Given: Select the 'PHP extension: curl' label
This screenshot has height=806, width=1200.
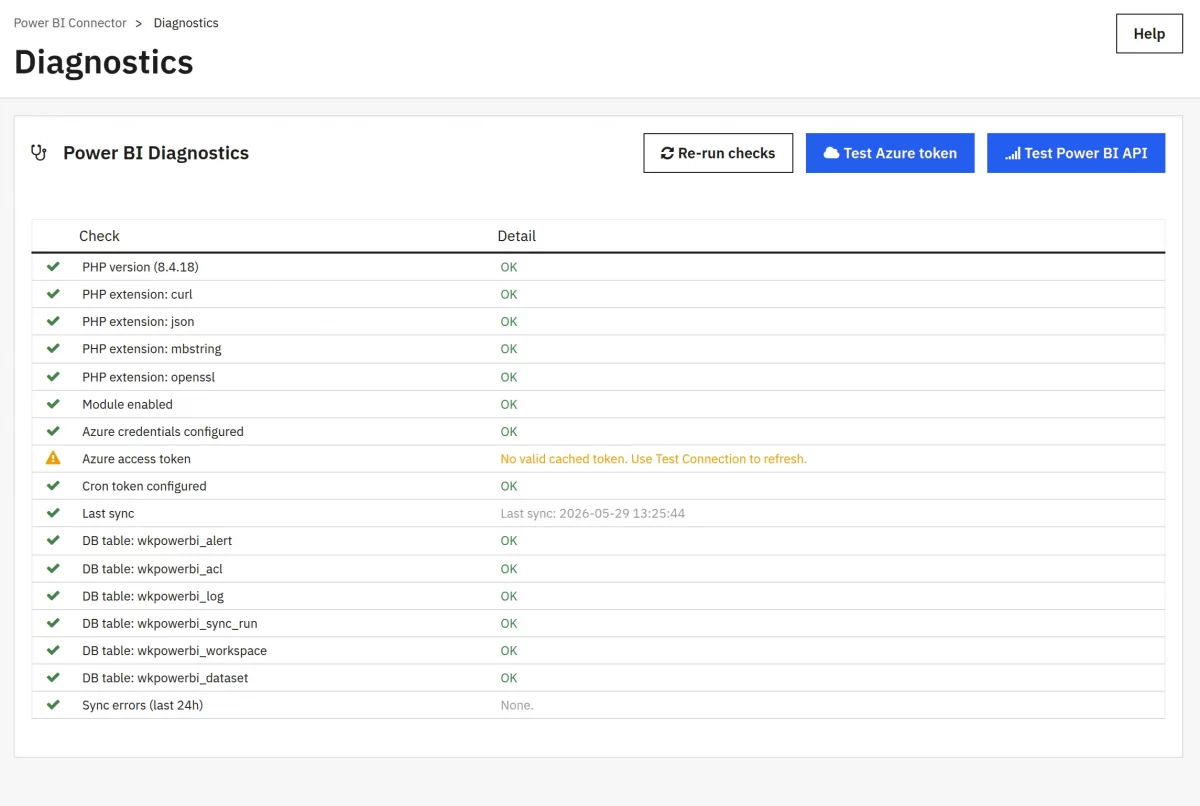Looking at the screenshot, I should (x=137, y=294).
